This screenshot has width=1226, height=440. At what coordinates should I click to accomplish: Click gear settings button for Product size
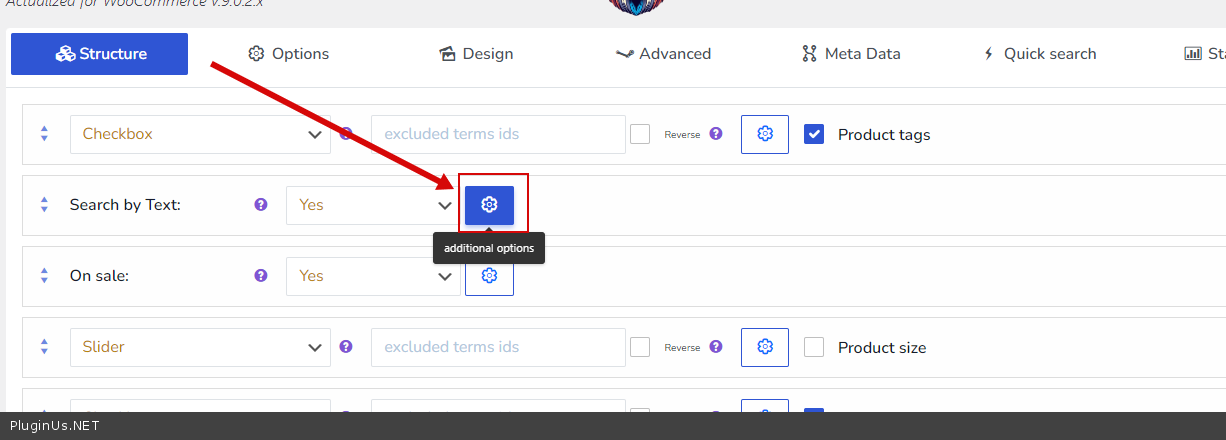[x=765, y=347]
